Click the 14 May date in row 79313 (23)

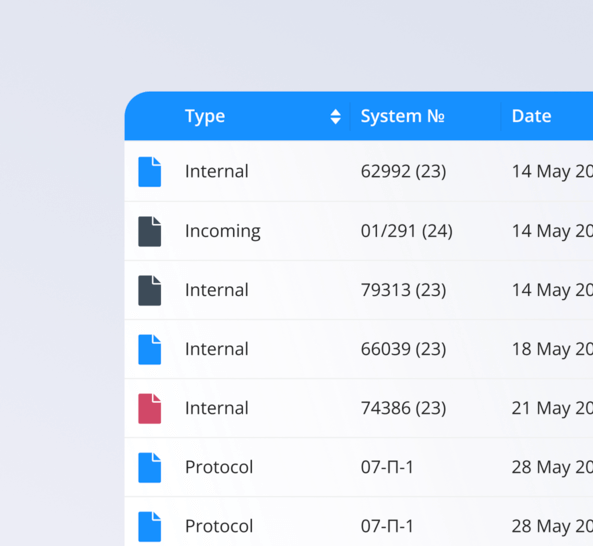tap(552, 290)
